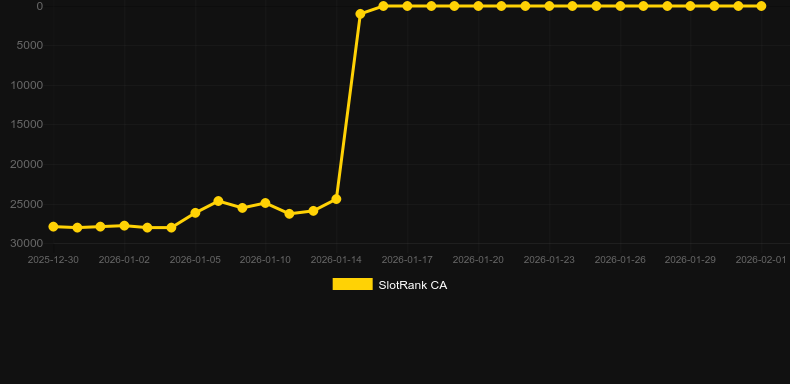Select the data point for 2026-01-05
790x384 pixels.
pyautogui.click(x=195, y=213)
